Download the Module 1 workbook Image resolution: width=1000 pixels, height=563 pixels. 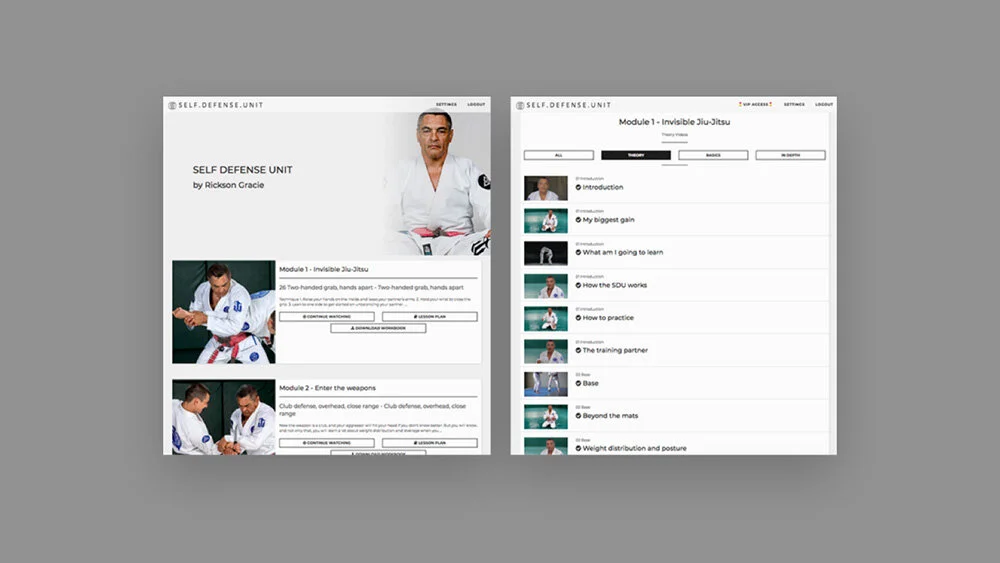[378, 328]
